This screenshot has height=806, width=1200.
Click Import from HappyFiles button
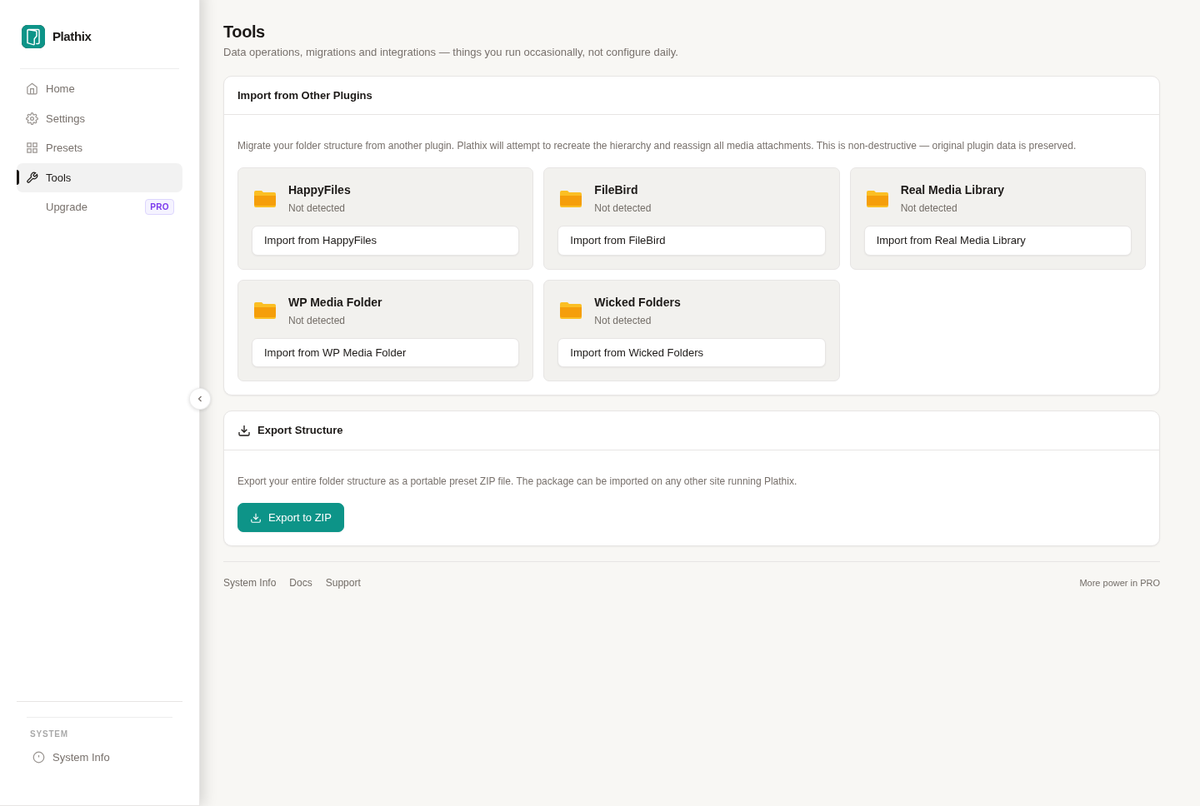click(x=385, y=240)
